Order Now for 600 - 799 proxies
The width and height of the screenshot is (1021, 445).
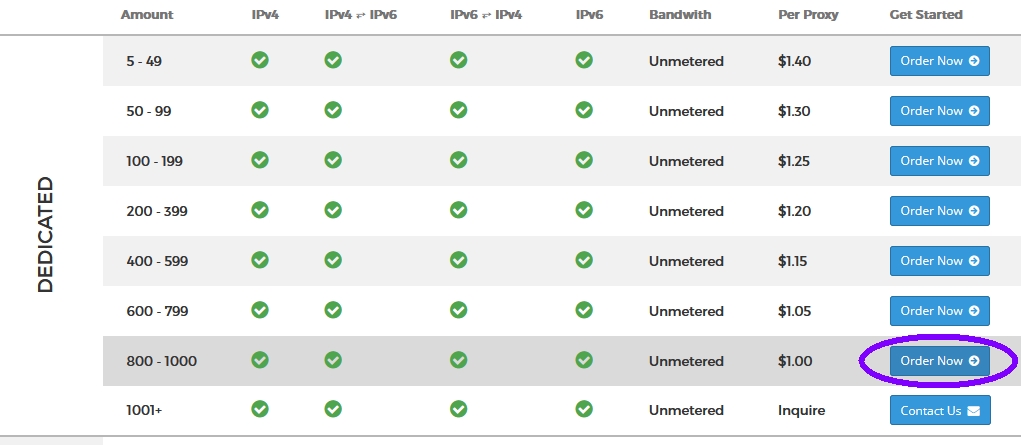[x=940, y=311]
